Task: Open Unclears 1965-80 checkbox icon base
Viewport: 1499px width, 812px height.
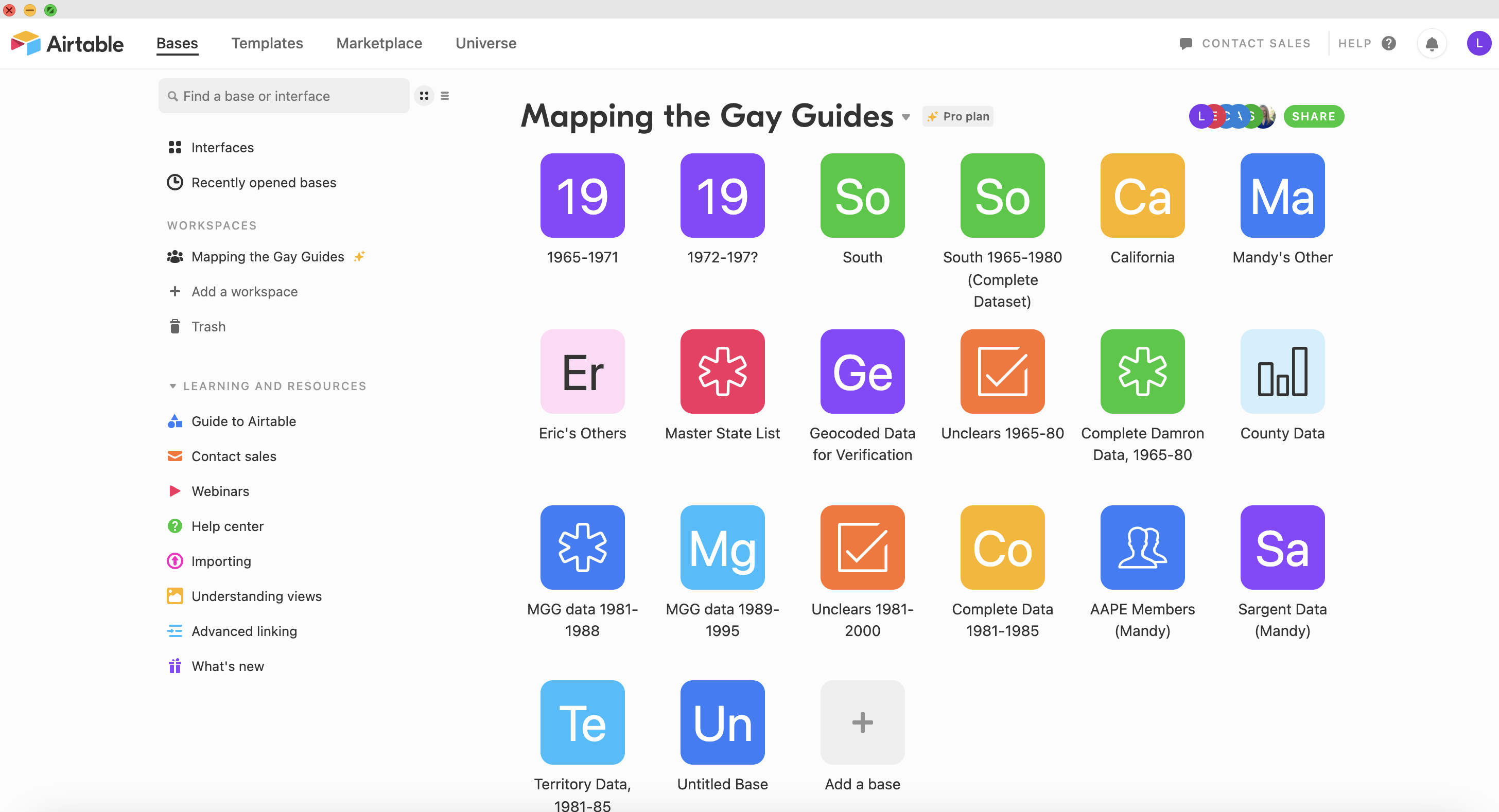Action: pos(1002,371)
